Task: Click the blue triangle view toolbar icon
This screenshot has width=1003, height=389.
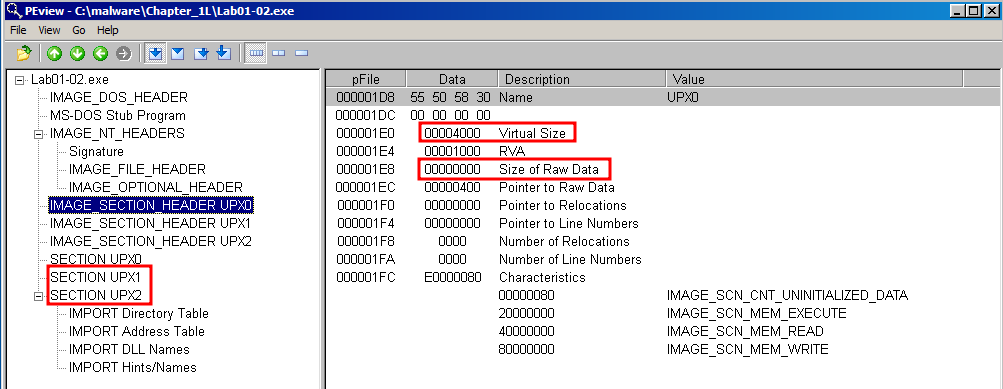Action: 177,54
